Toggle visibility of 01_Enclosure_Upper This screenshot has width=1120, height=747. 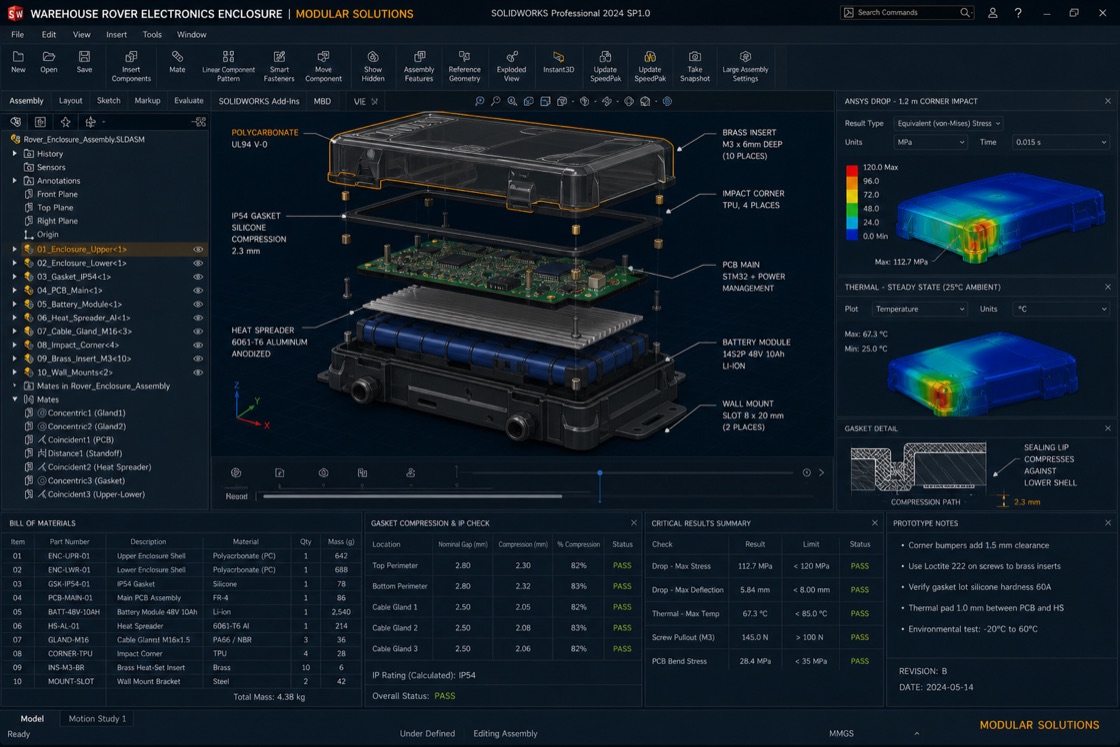click(x=198, y=249)
